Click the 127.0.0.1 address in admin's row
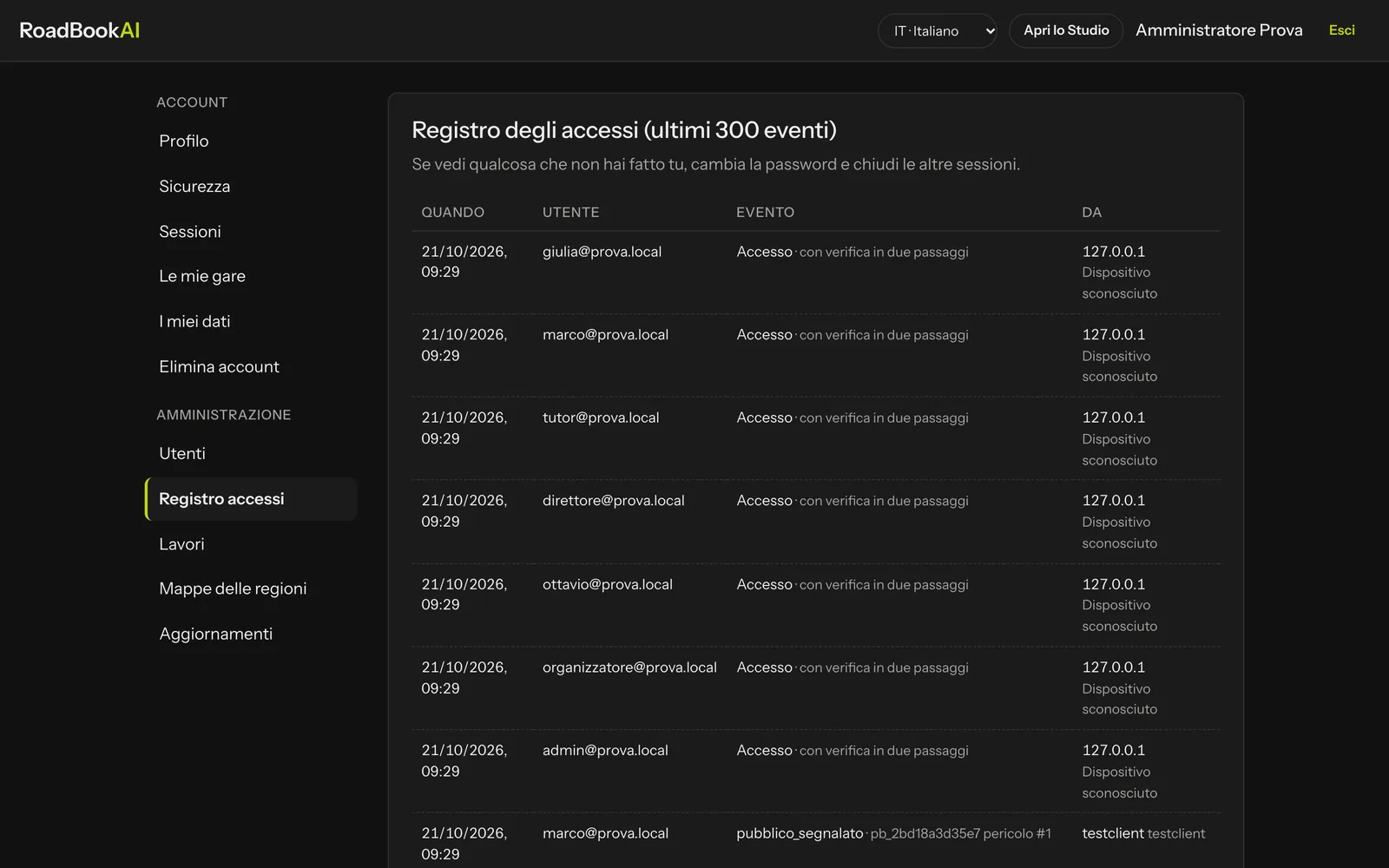 [x=1113, y=750]
